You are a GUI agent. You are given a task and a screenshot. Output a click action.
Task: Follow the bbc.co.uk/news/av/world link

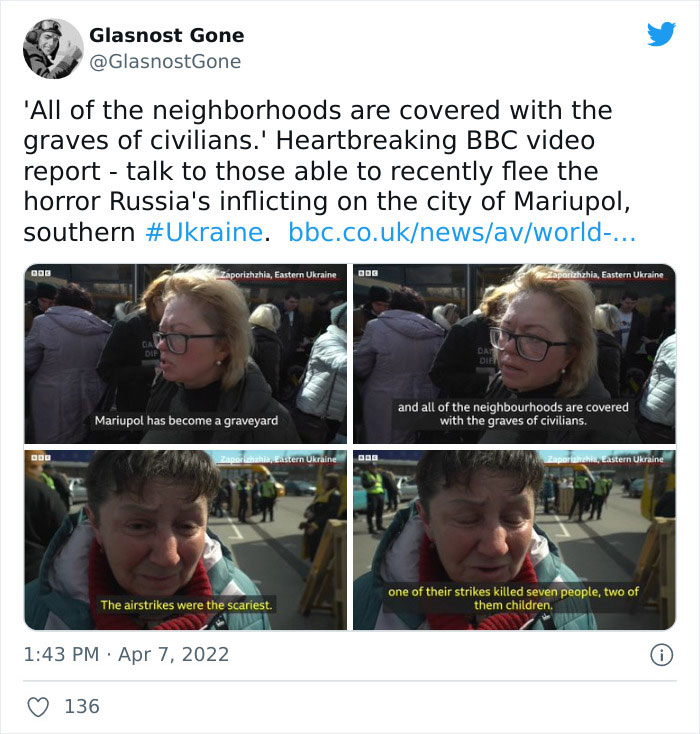462,232
